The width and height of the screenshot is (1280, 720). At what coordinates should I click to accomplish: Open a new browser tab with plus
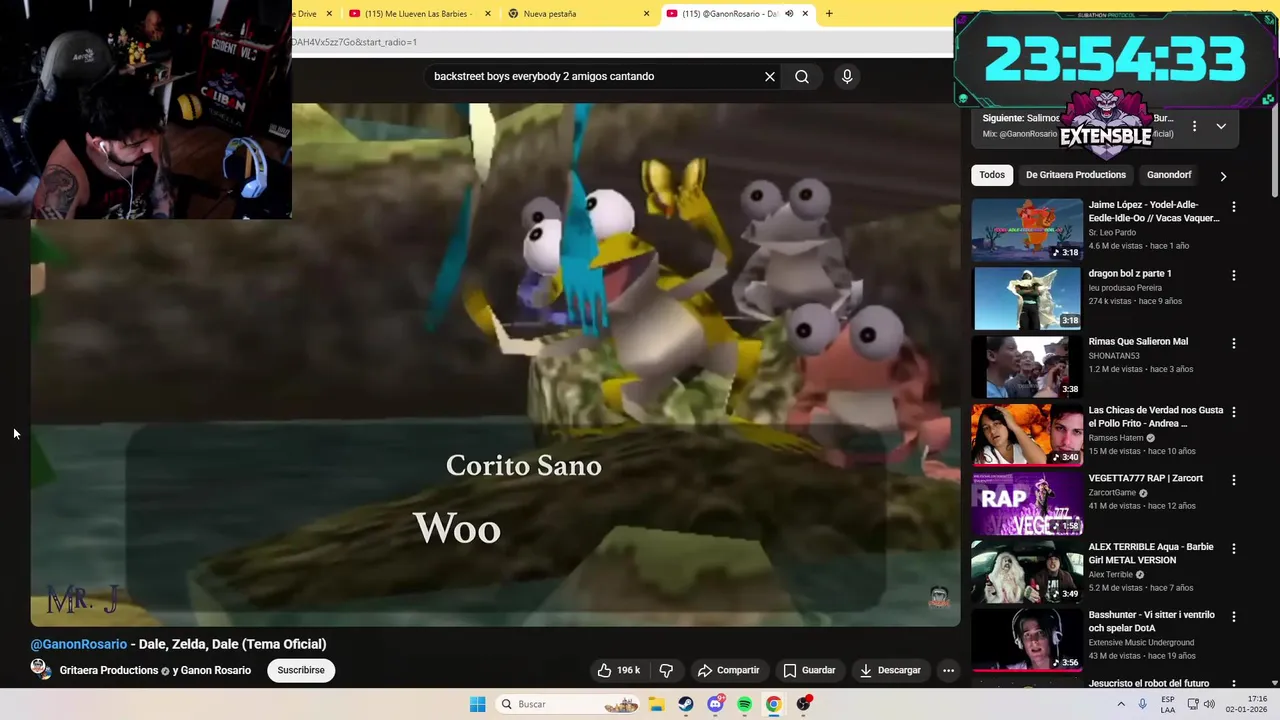(x=829, y=13)
